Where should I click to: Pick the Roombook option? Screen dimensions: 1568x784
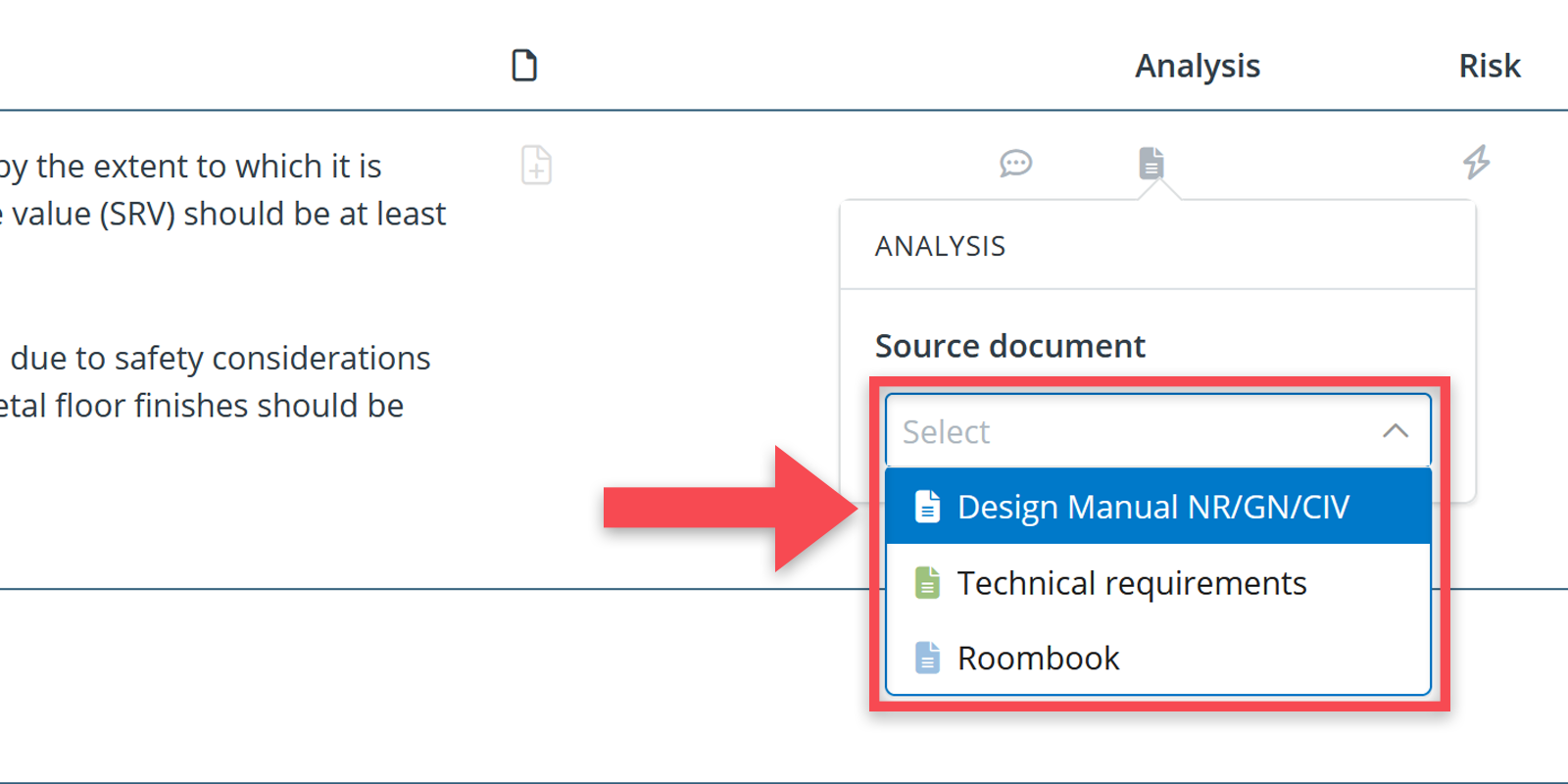pyautogui.click(x=1038, y=659)
